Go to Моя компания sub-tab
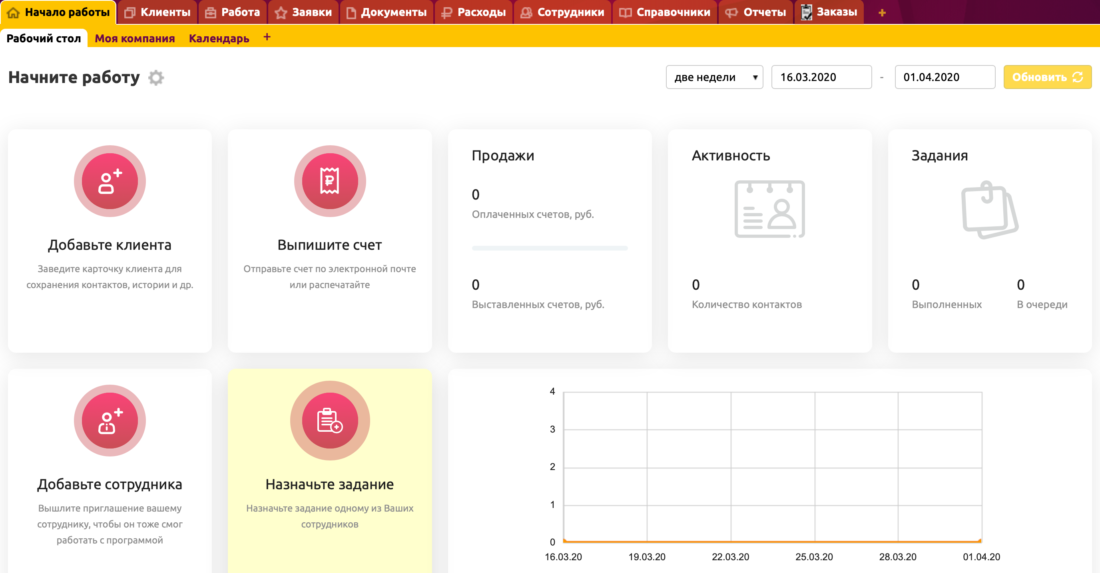This screenshot has width=1100, height=573. [x=135, y=38]
